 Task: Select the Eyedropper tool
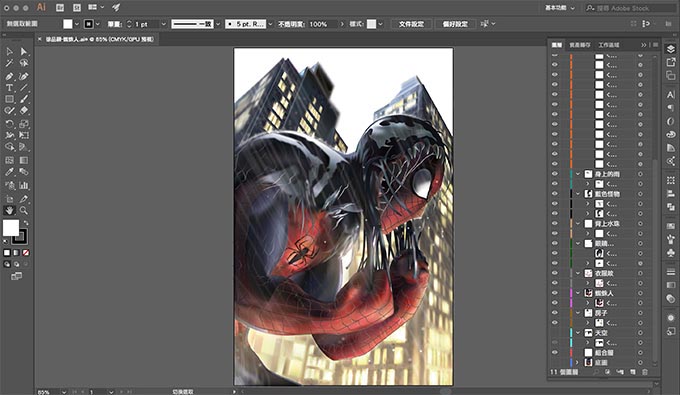pos(9,172)
